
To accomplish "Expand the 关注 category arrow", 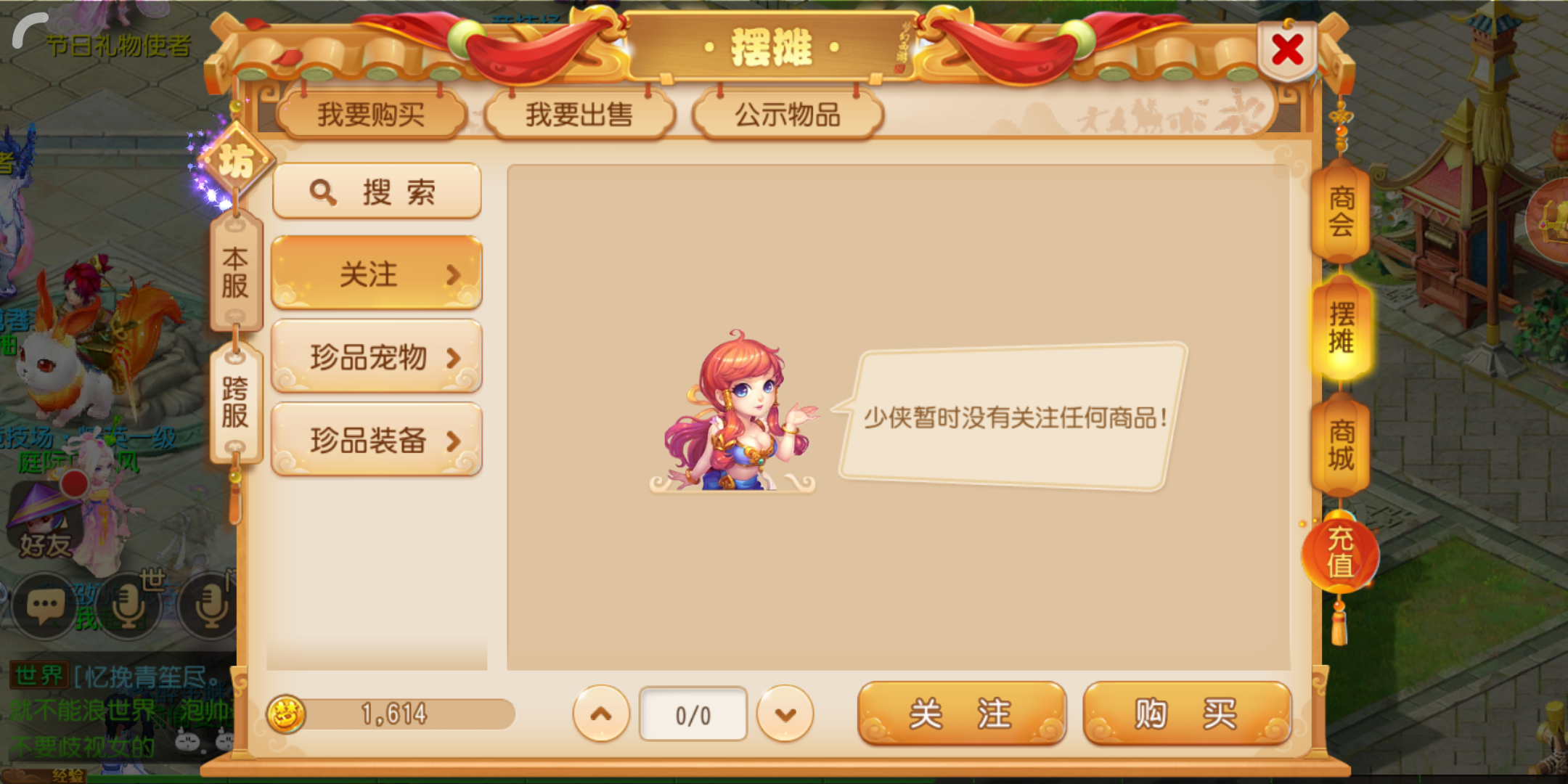I will (453, 274).
